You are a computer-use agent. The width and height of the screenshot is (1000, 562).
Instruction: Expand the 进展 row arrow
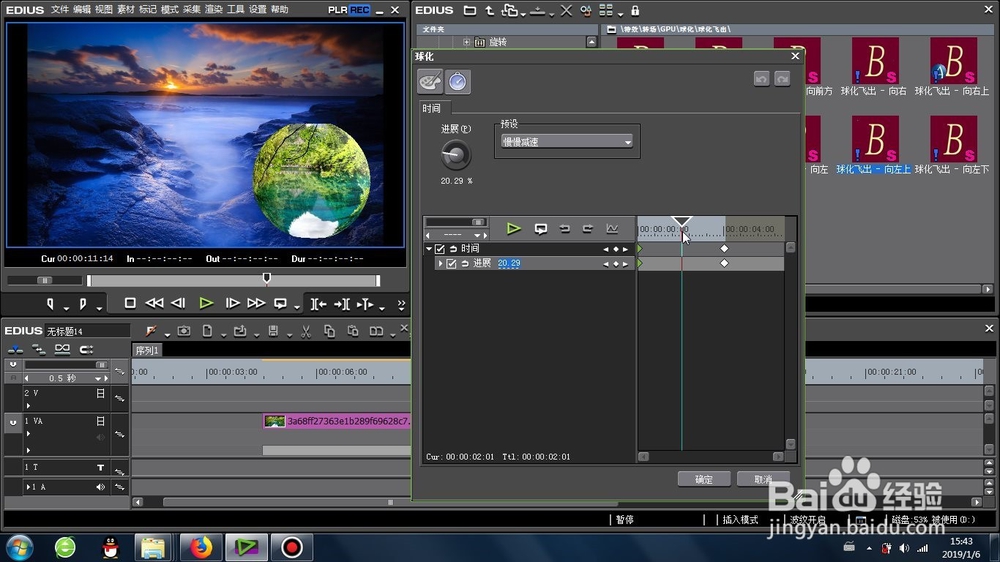[440, 263]
